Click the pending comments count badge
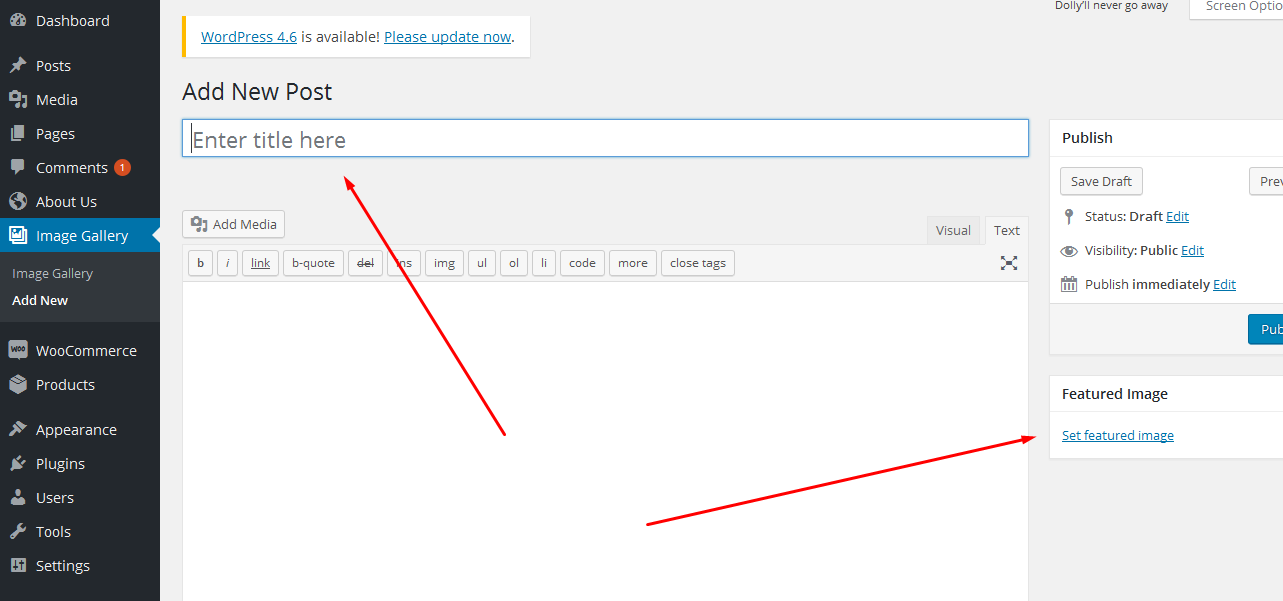The image size is (1283, 601). click(x=122, y=168)
